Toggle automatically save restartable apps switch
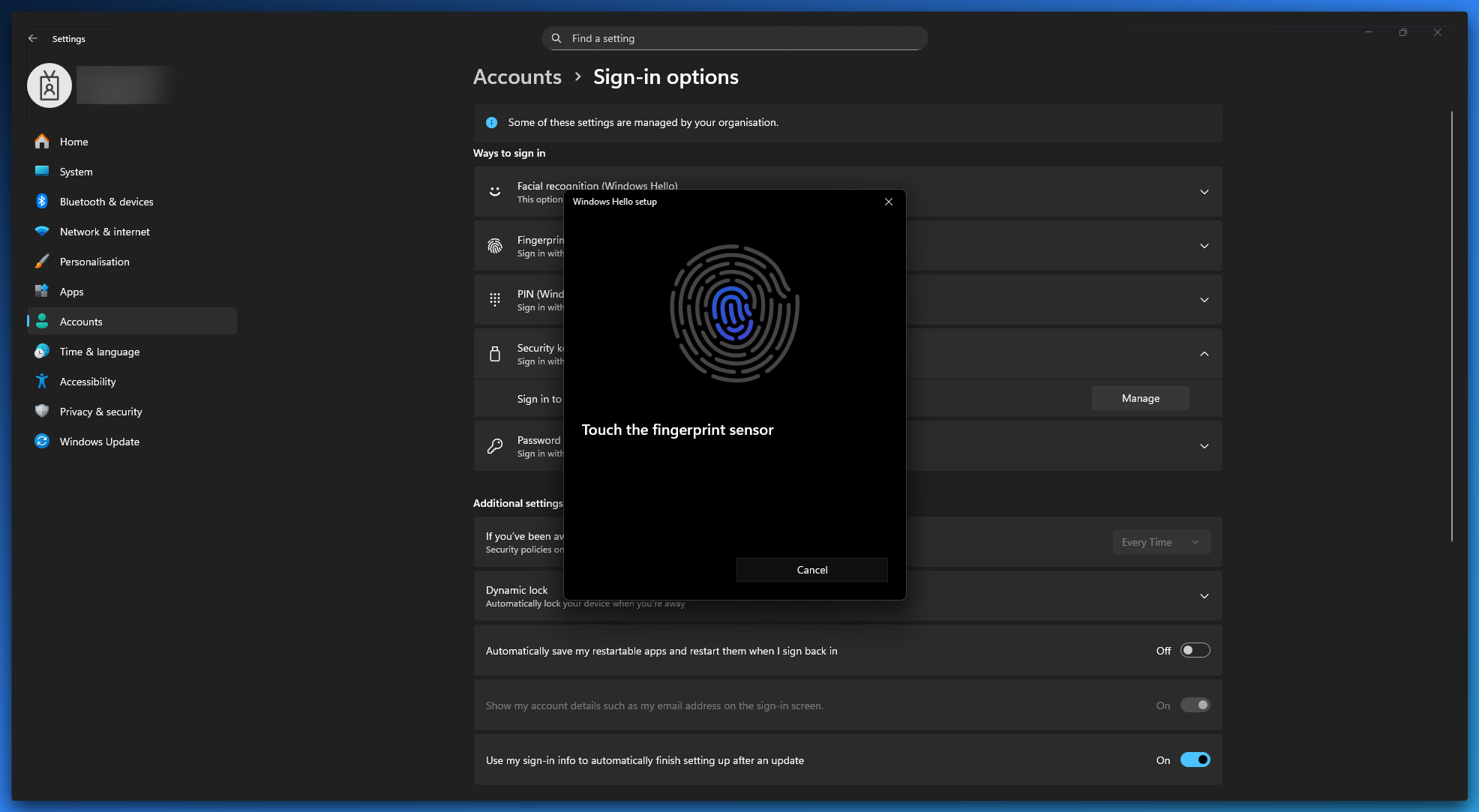Image resolution: width=1479 pixels, height=812 pixels. pos(1195,651)
